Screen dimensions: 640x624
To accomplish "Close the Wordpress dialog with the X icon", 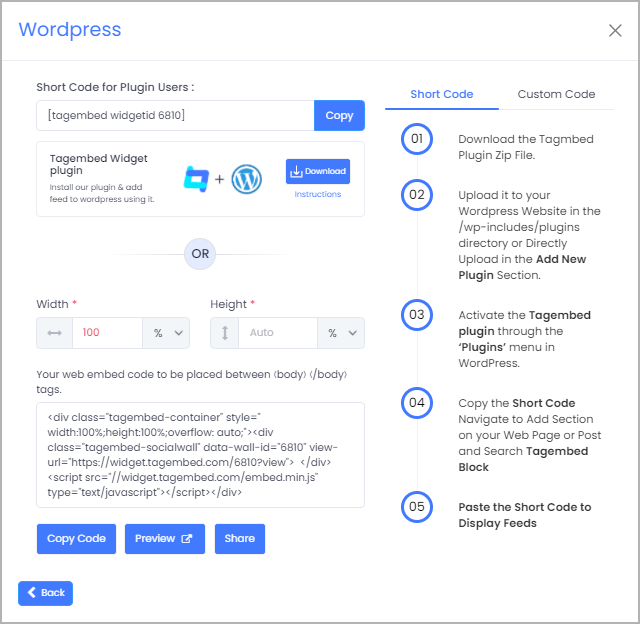I will 615,30.
